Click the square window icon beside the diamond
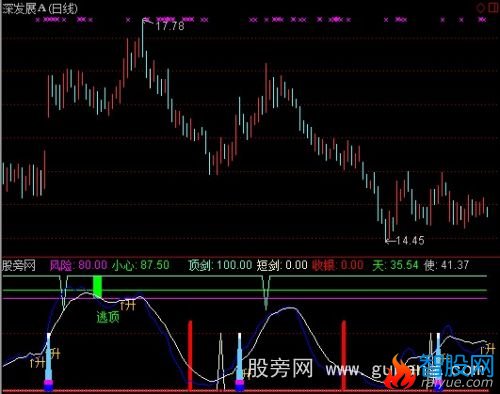 coord(493,8)
